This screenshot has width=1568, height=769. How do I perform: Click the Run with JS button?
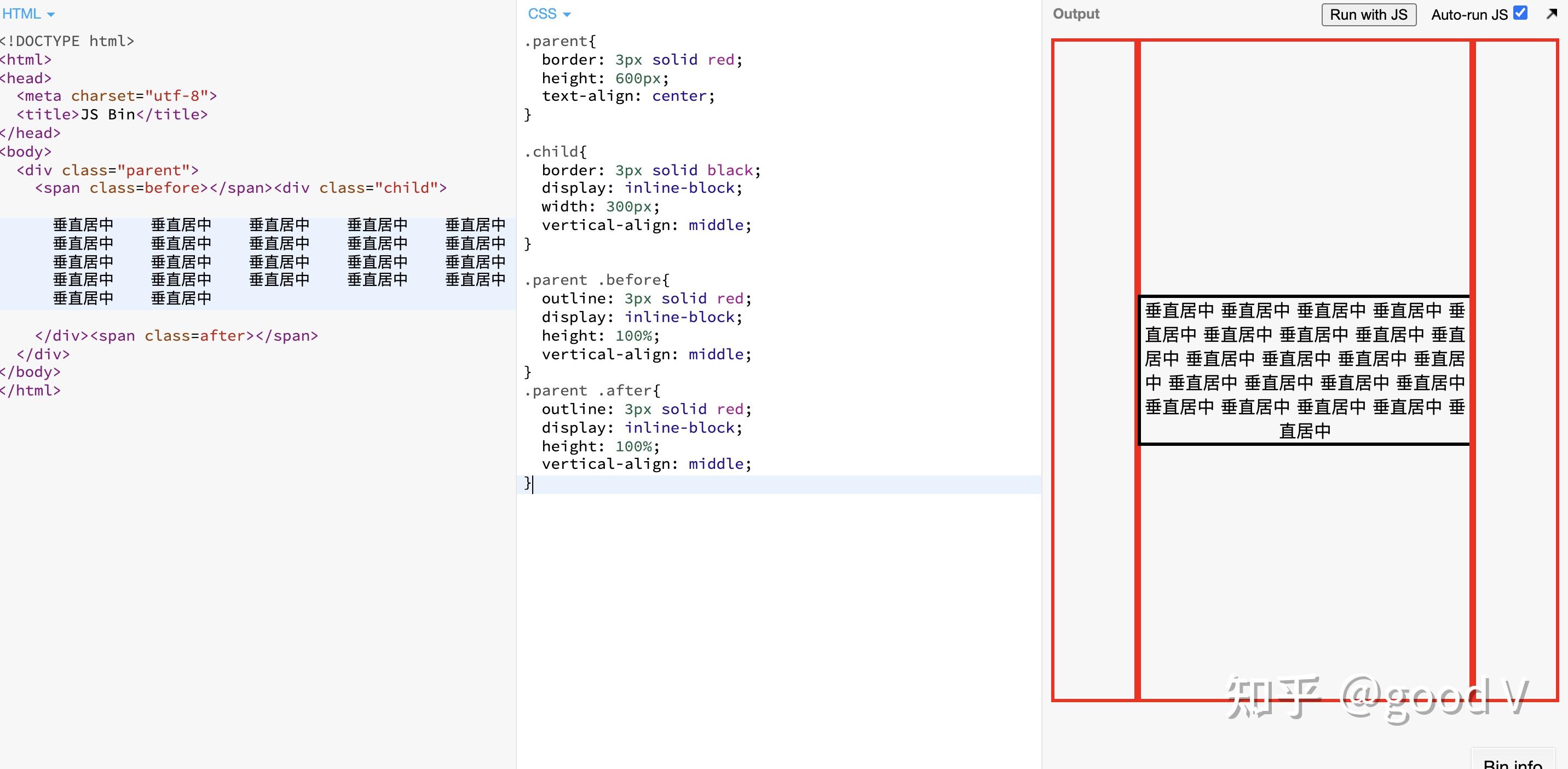tap(1368, 15)
